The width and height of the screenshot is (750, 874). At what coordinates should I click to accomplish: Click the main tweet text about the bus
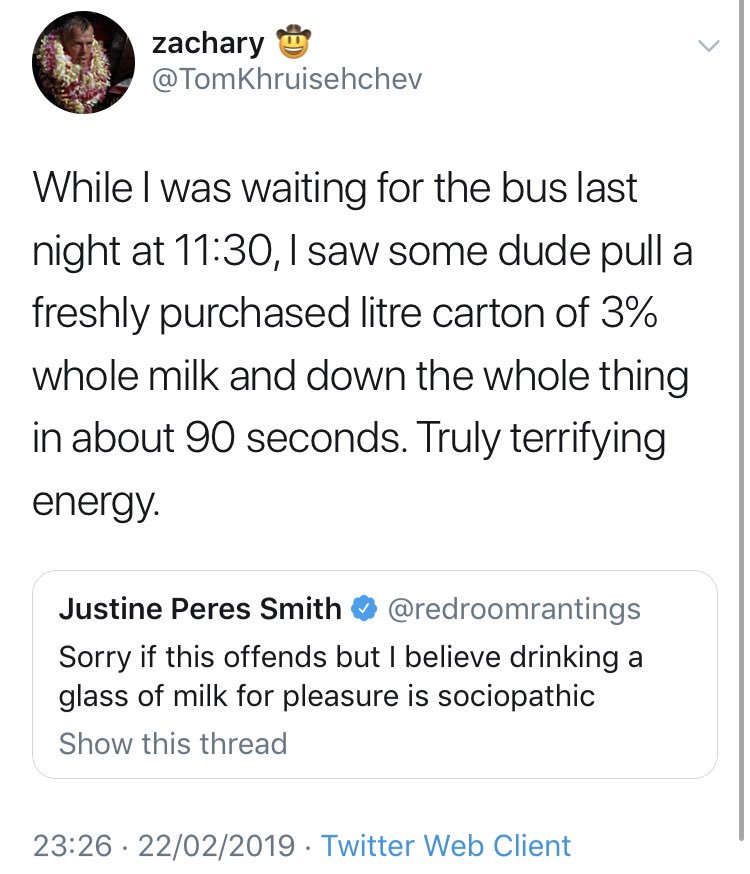(x=362, y=344)
